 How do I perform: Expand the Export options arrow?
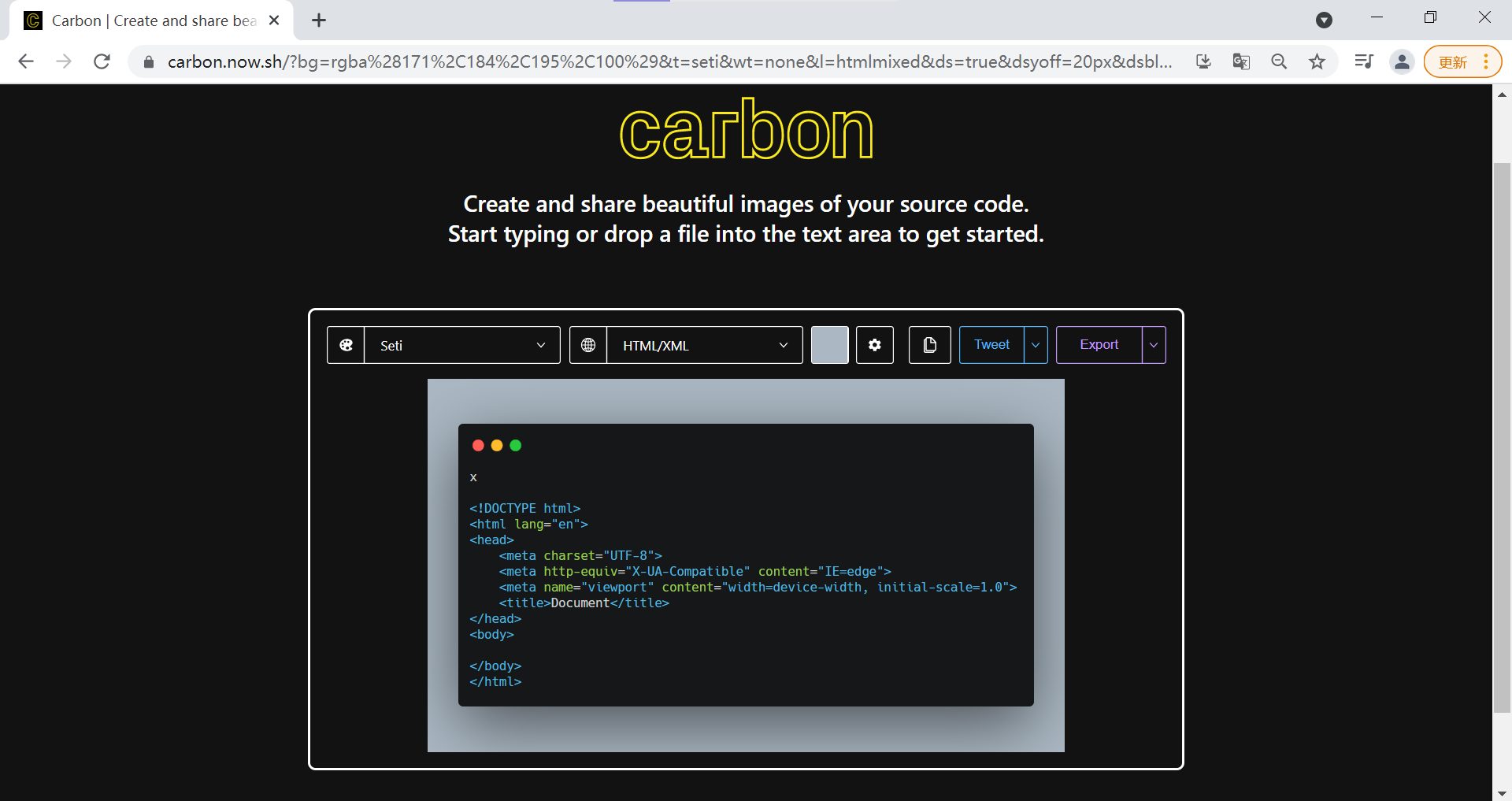[1154, 345]
